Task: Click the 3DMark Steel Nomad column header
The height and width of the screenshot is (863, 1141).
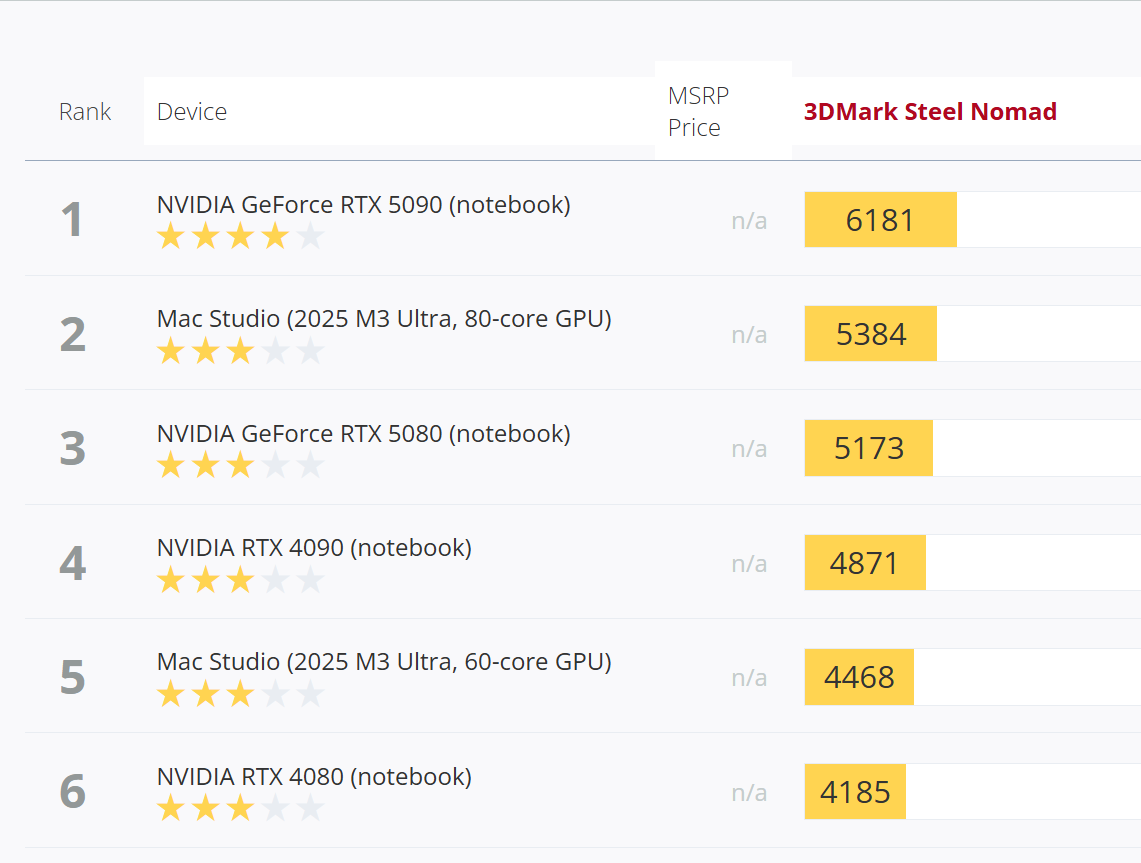Action: coord(930,111)
